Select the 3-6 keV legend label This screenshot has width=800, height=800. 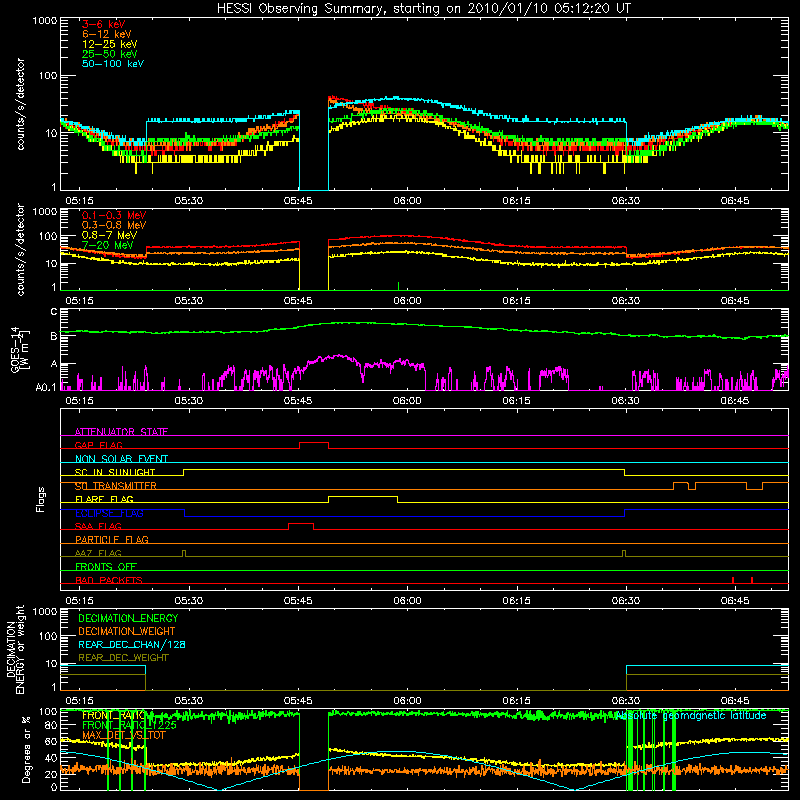click(x=103, y=24)
